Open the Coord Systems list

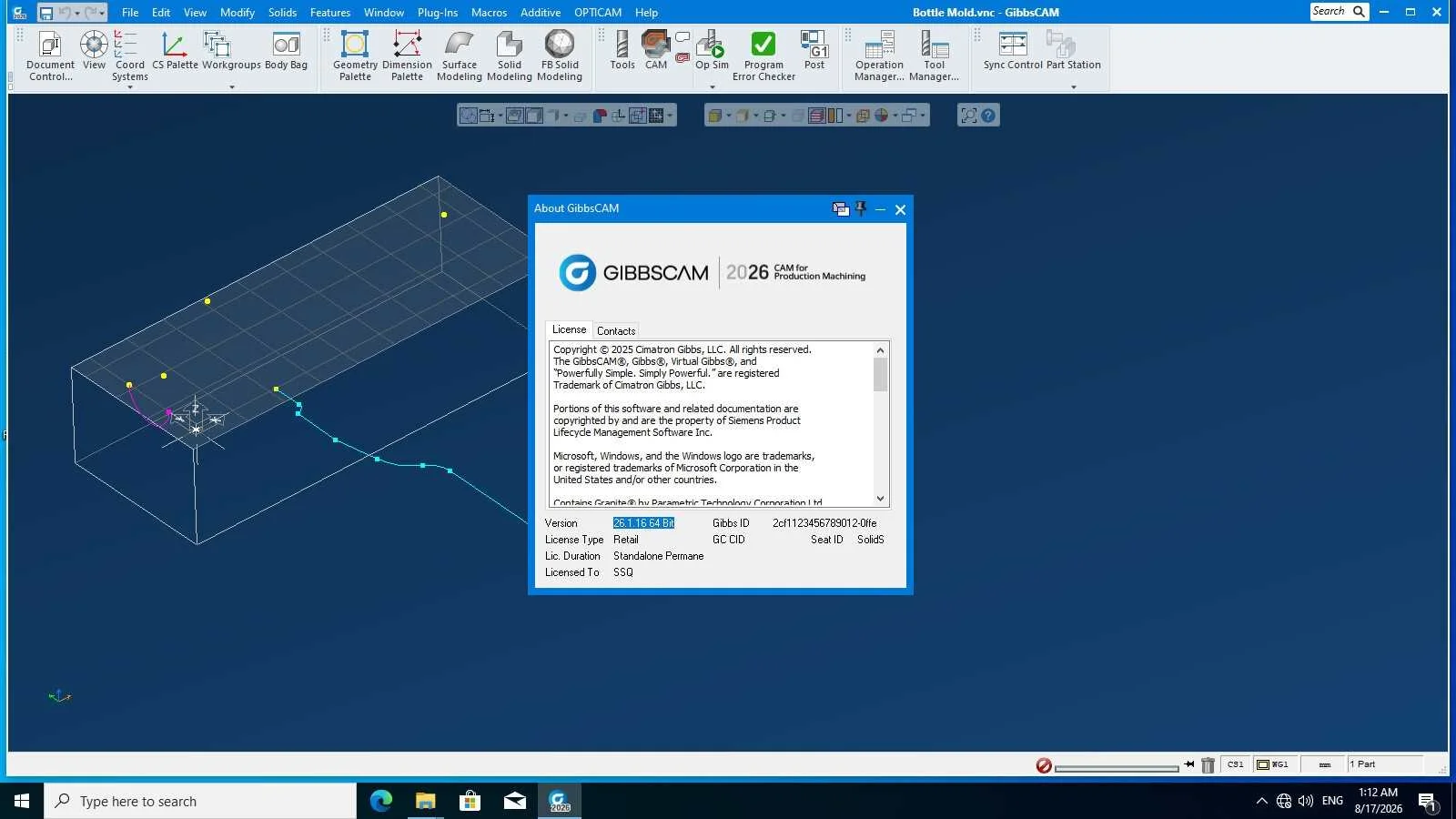click(129, 56)
